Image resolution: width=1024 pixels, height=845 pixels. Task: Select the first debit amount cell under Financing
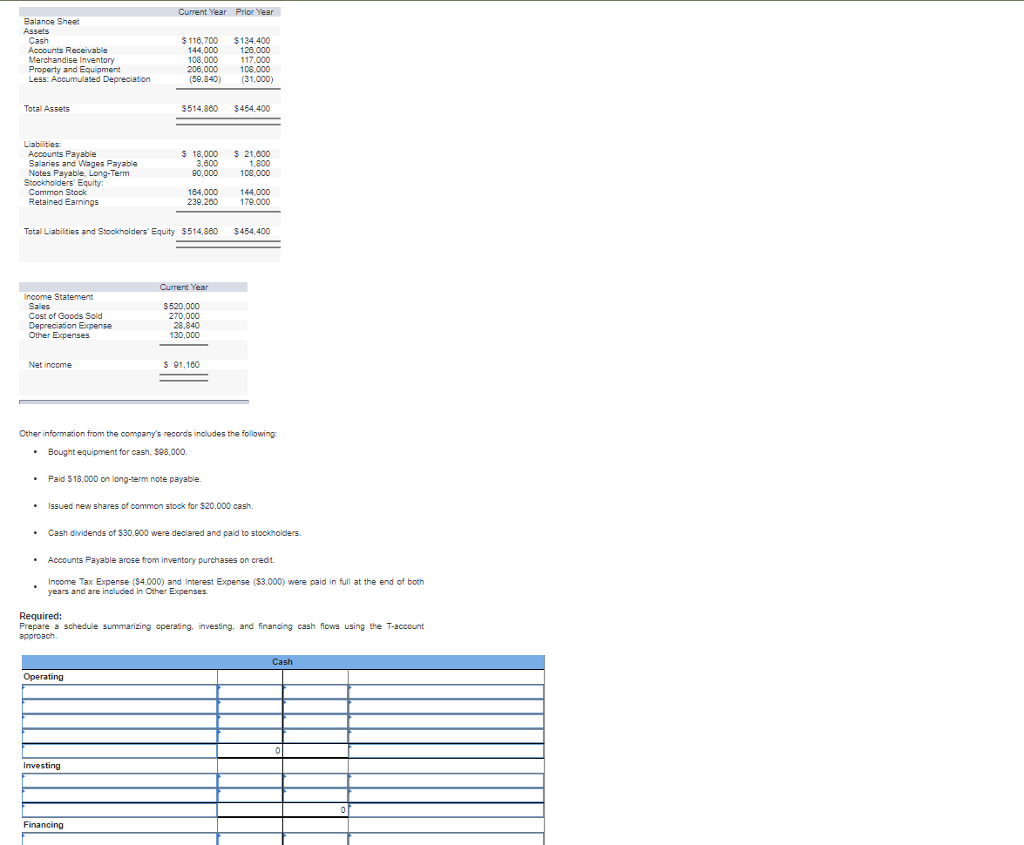click(x=250, y=840)
